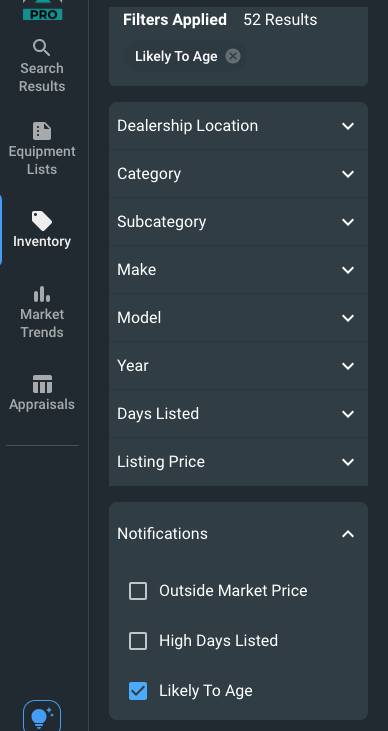Enable the Outside Market Price checkbox
The width and height of the screenshot is (388, 731).
pos(138,591)
